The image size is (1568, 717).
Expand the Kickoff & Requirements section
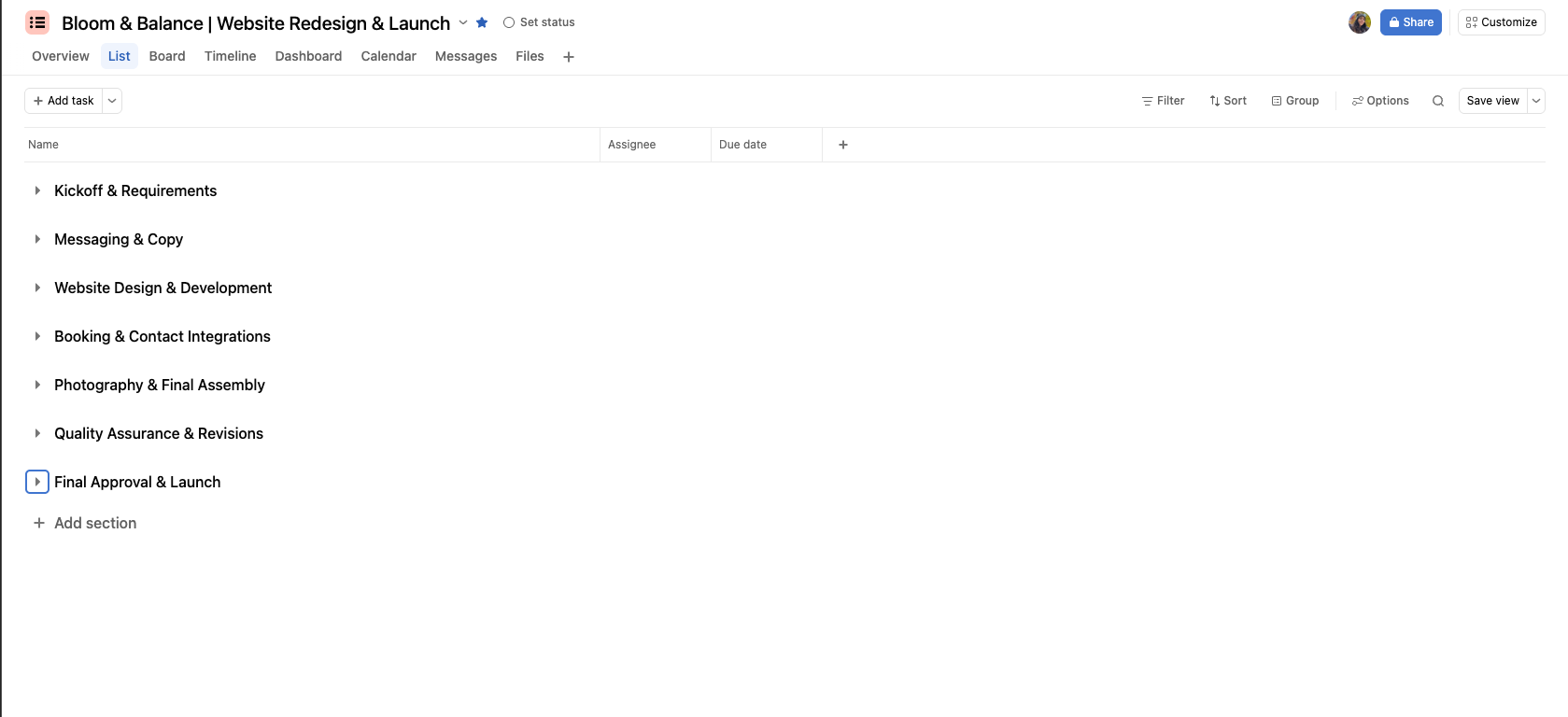click(37, 190)
